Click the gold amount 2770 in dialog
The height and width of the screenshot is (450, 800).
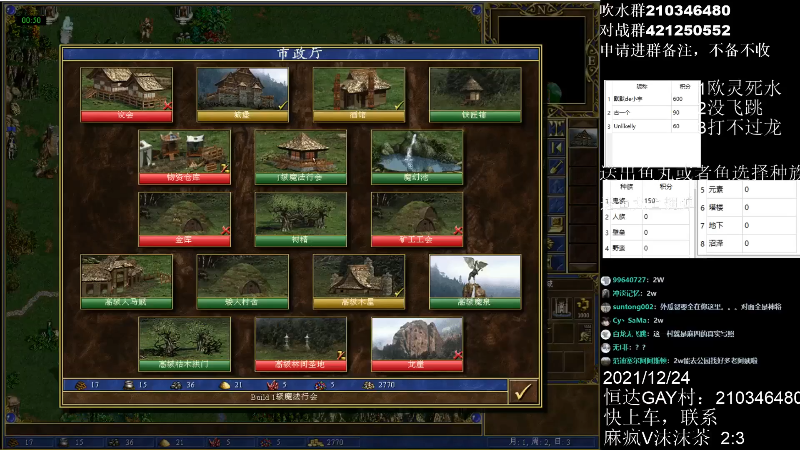pyautogui.click(x=386, y=385)
